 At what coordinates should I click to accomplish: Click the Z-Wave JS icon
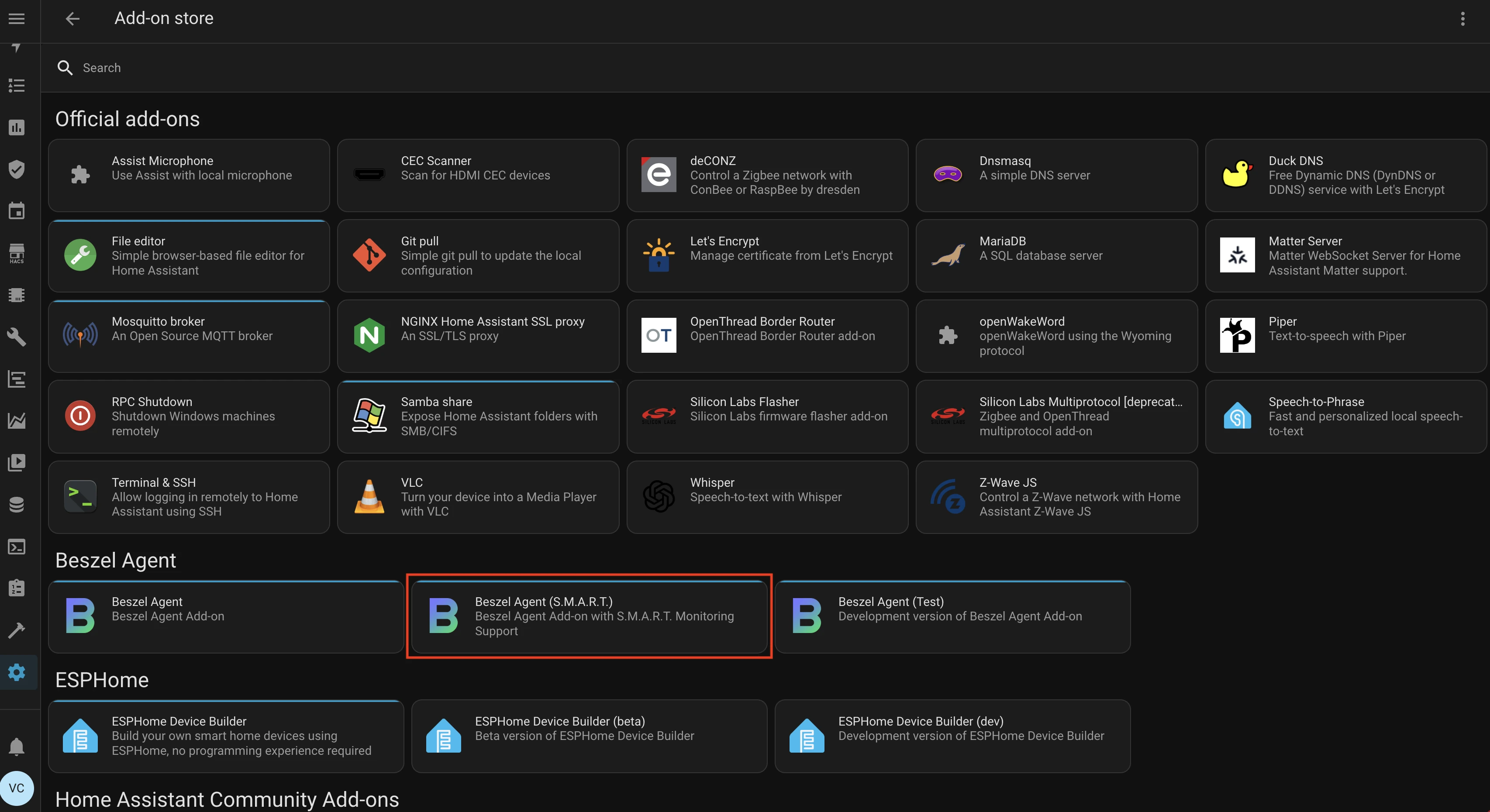coord(948,496)
